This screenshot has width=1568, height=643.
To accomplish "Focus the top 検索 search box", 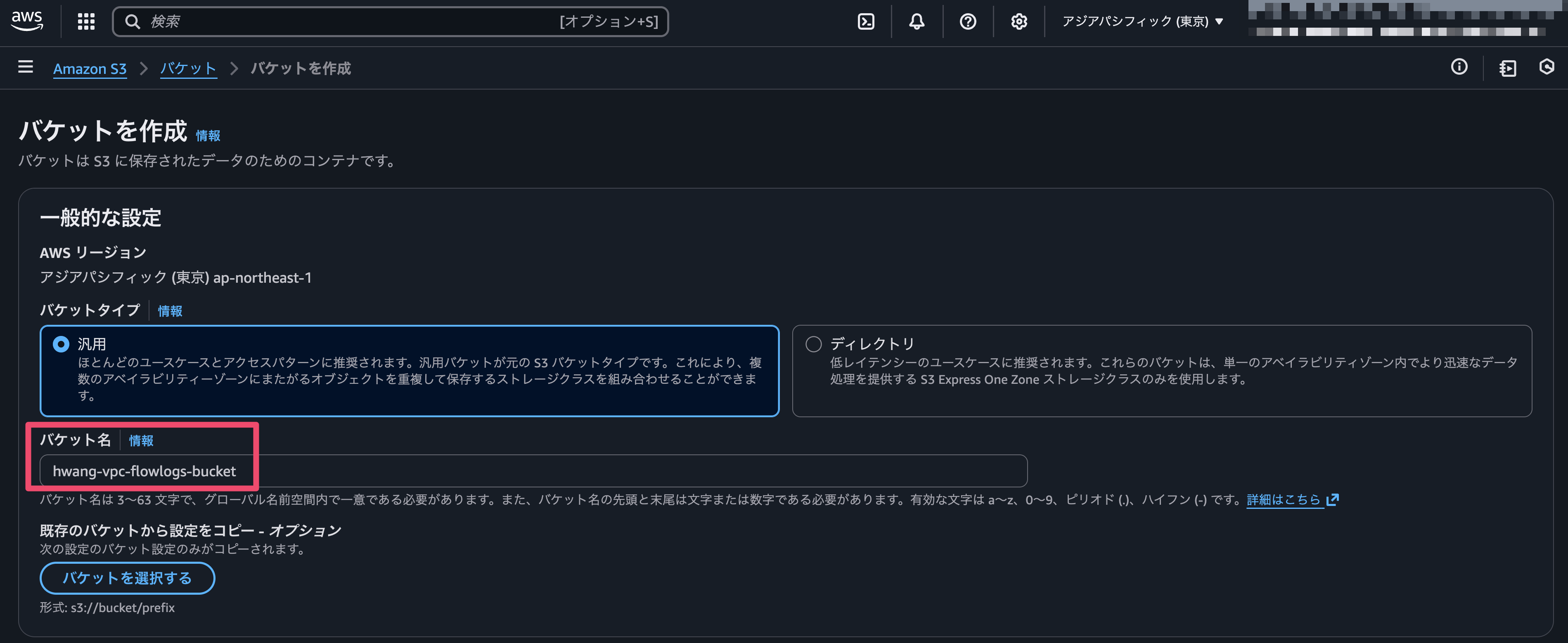I will pyautogui.click(x=390, y=21).
